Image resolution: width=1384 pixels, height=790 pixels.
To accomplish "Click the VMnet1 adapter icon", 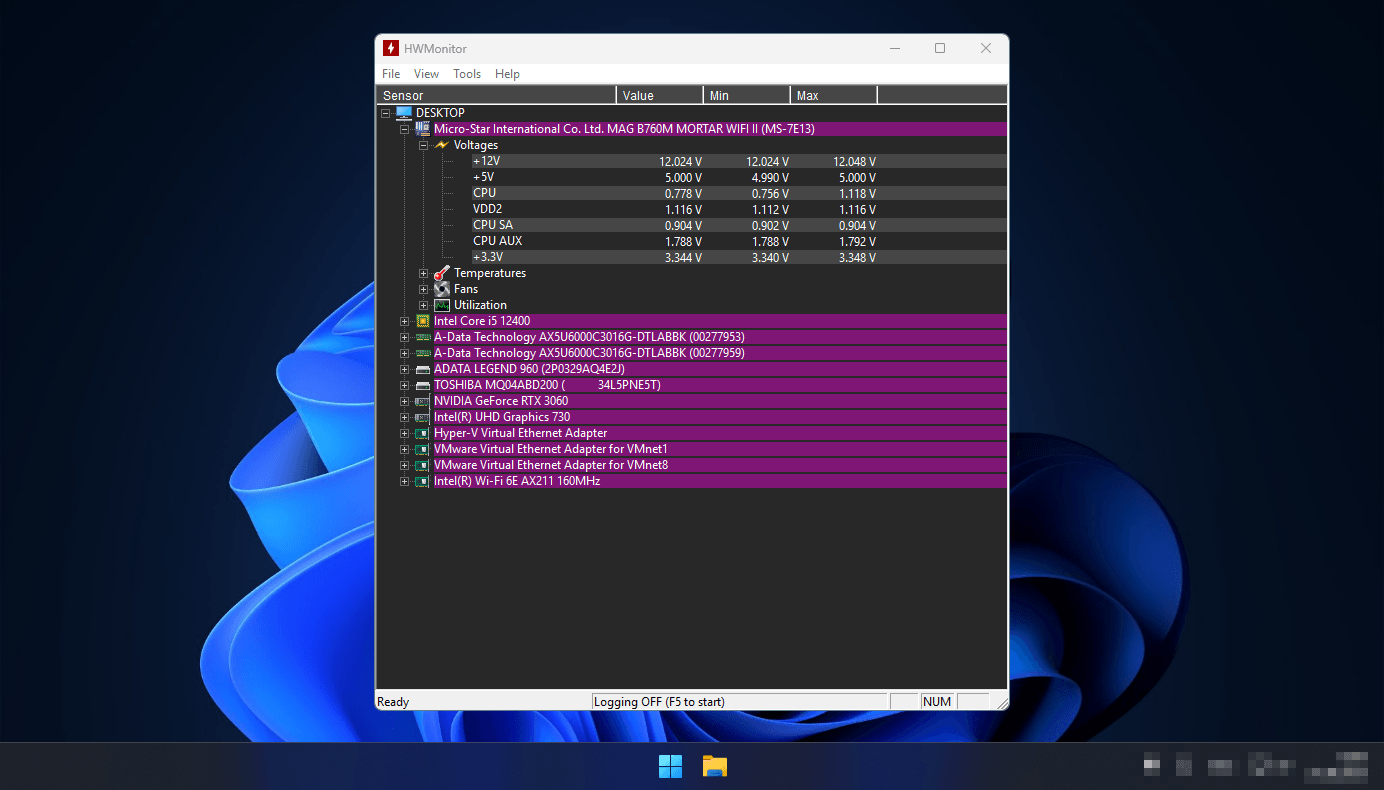I will click(x=422, y=449).
